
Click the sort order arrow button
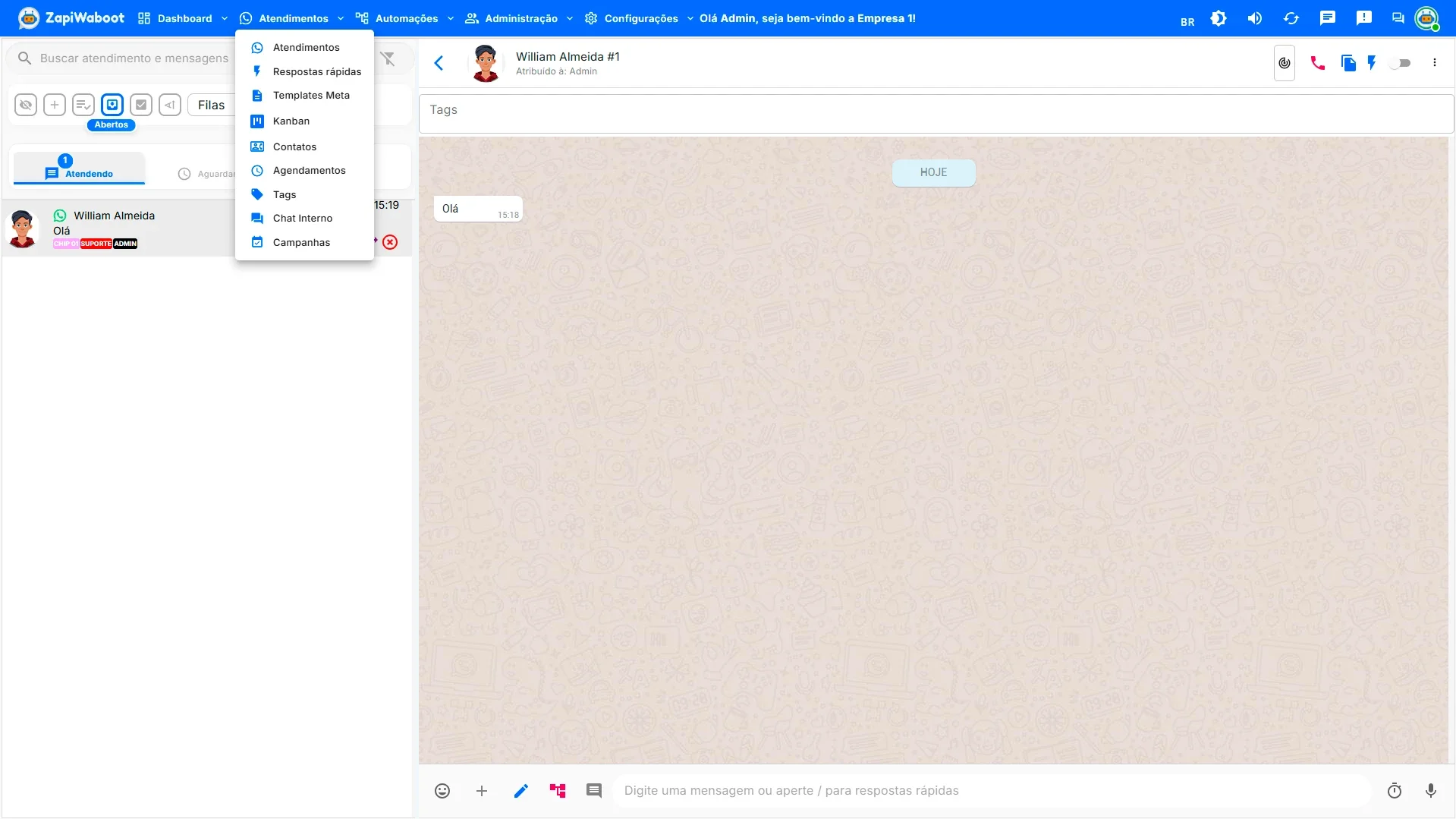tap(170, 105)
